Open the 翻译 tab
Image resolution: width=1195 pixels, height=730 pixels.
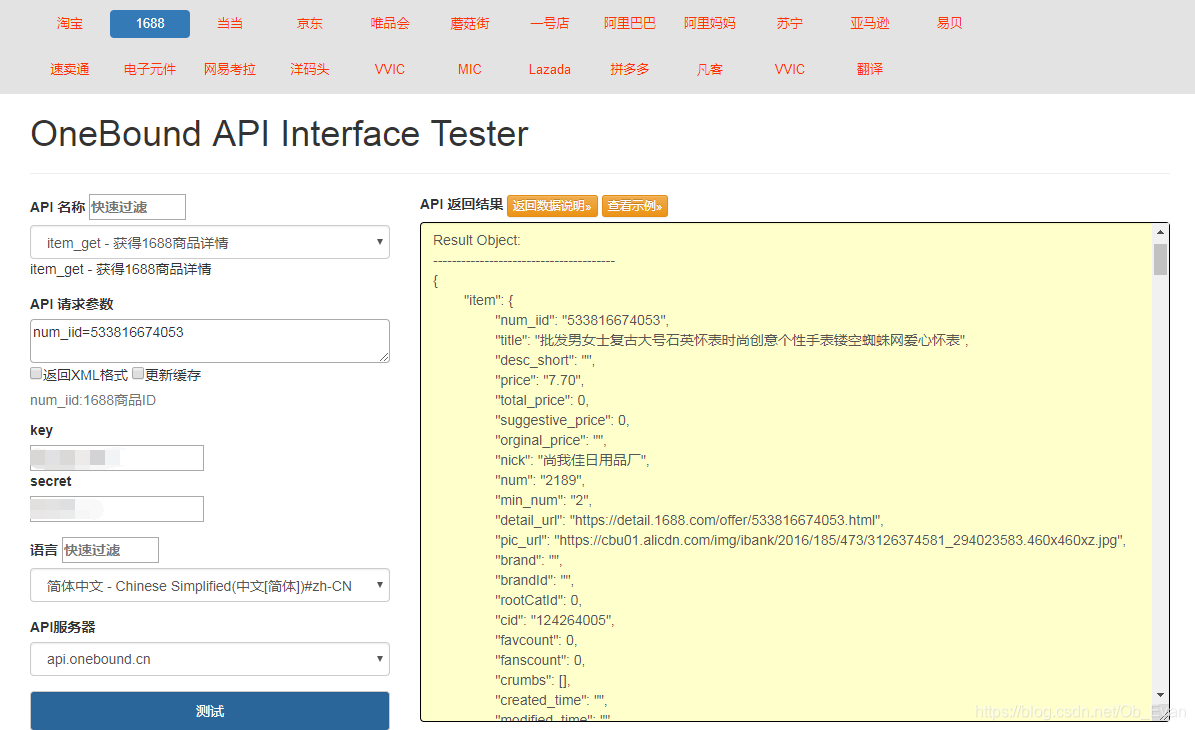point(870,69)
